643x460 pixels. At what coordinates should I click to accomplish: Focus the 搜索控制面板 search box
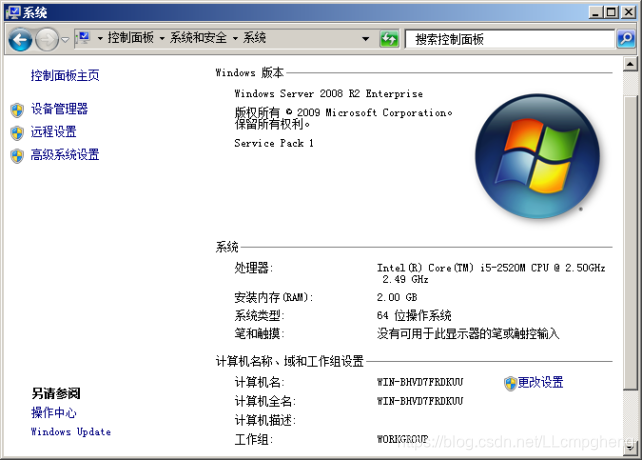tap(510, 39)
